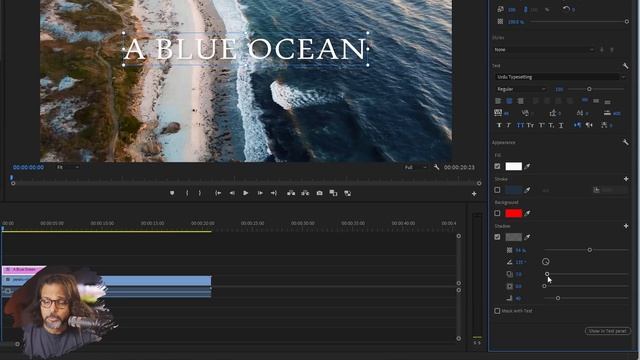Screen dimensions: 640x360
Task: Toggle Superscript text style
Action: click(x=541, y=125)
